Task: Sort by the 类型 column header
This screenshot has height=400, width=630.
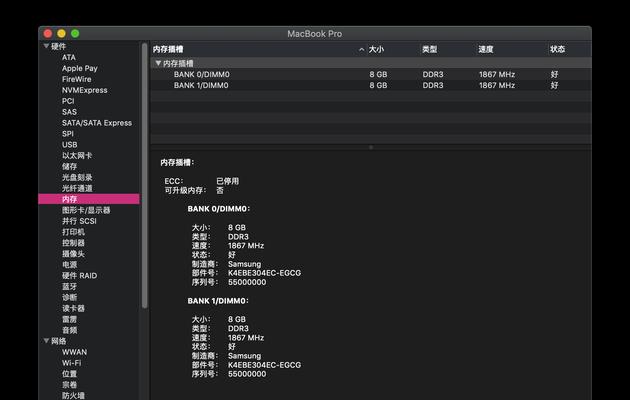Action: coord(430,49)
